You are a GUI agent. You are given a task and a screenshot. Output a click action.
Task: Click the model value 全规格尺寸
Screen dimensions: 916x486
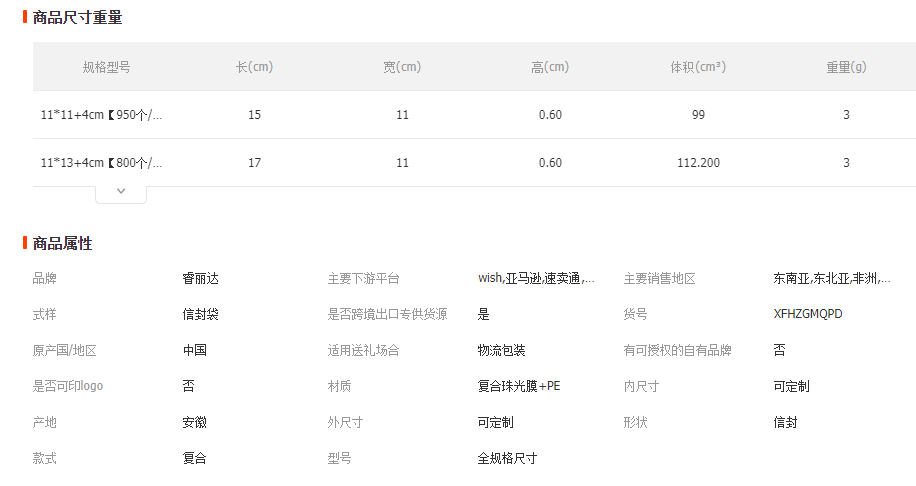(507, 458)
